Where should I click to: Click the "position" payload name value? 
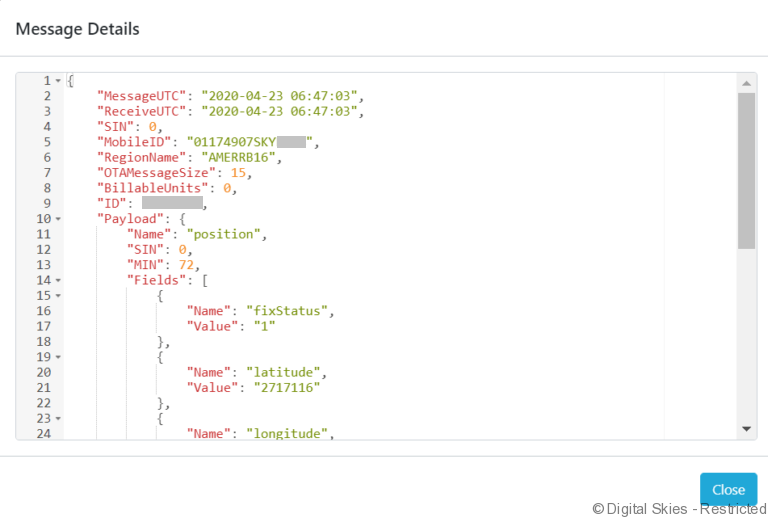tap(229, 234)
